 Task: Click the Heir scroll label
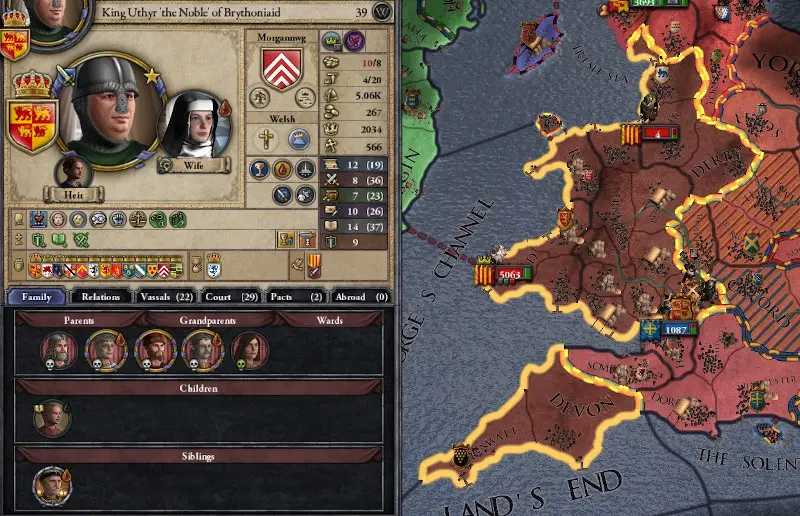pos(73,194)
